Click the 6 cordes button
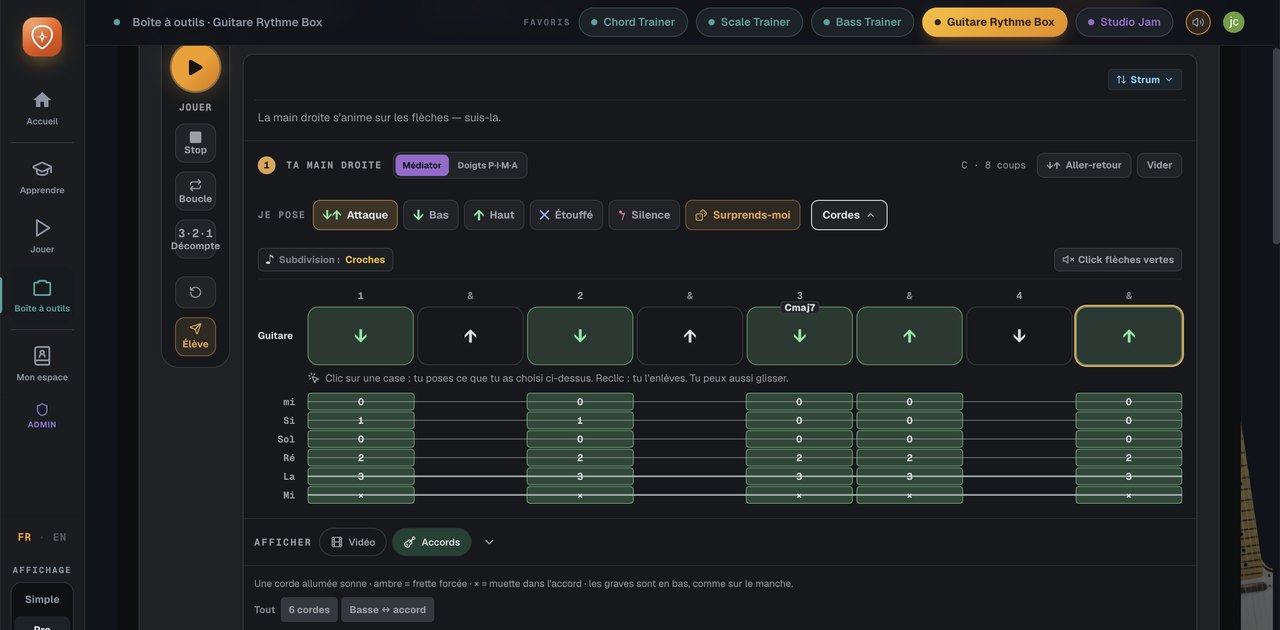Image resolution: width=1280 pixels, height=630 pixels. coord(309,610)
